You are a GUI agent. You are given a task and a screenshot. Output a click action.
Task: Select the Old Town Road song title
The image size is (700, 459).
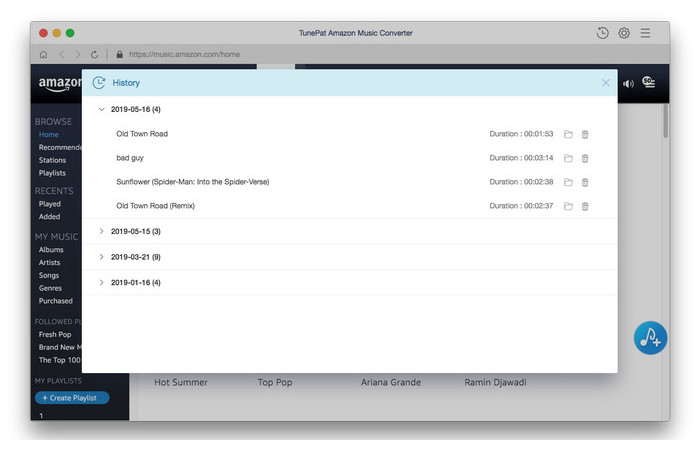point(142,134)
